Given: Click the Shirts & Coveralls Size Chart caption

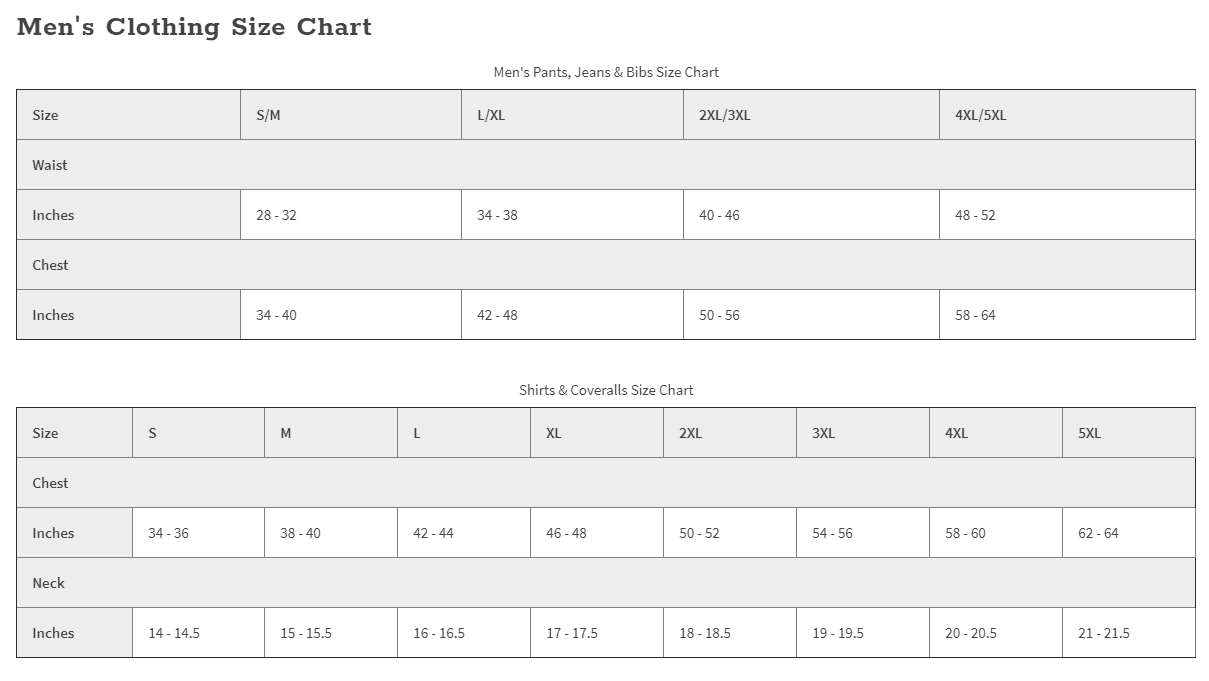Looking at the screenshot, I should [605, 390].
